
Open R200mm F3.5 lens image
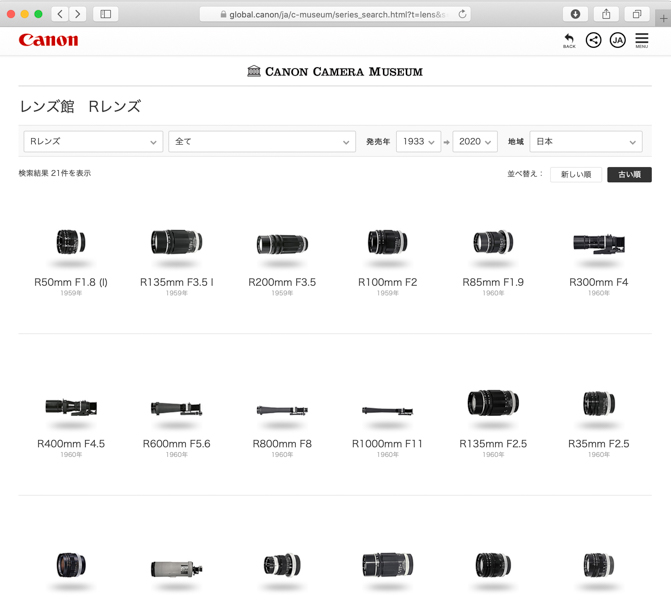[282, 244]
